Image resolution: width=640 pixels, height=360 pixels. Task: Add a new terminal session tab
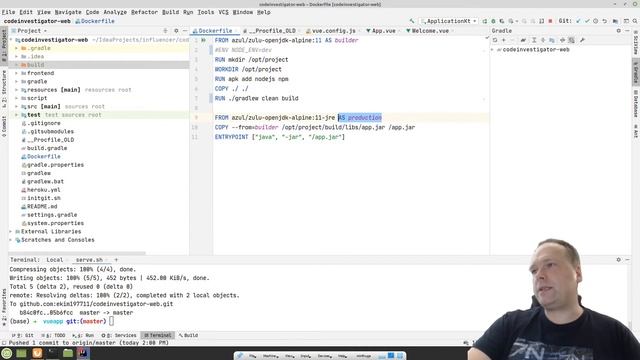point(116,260)
